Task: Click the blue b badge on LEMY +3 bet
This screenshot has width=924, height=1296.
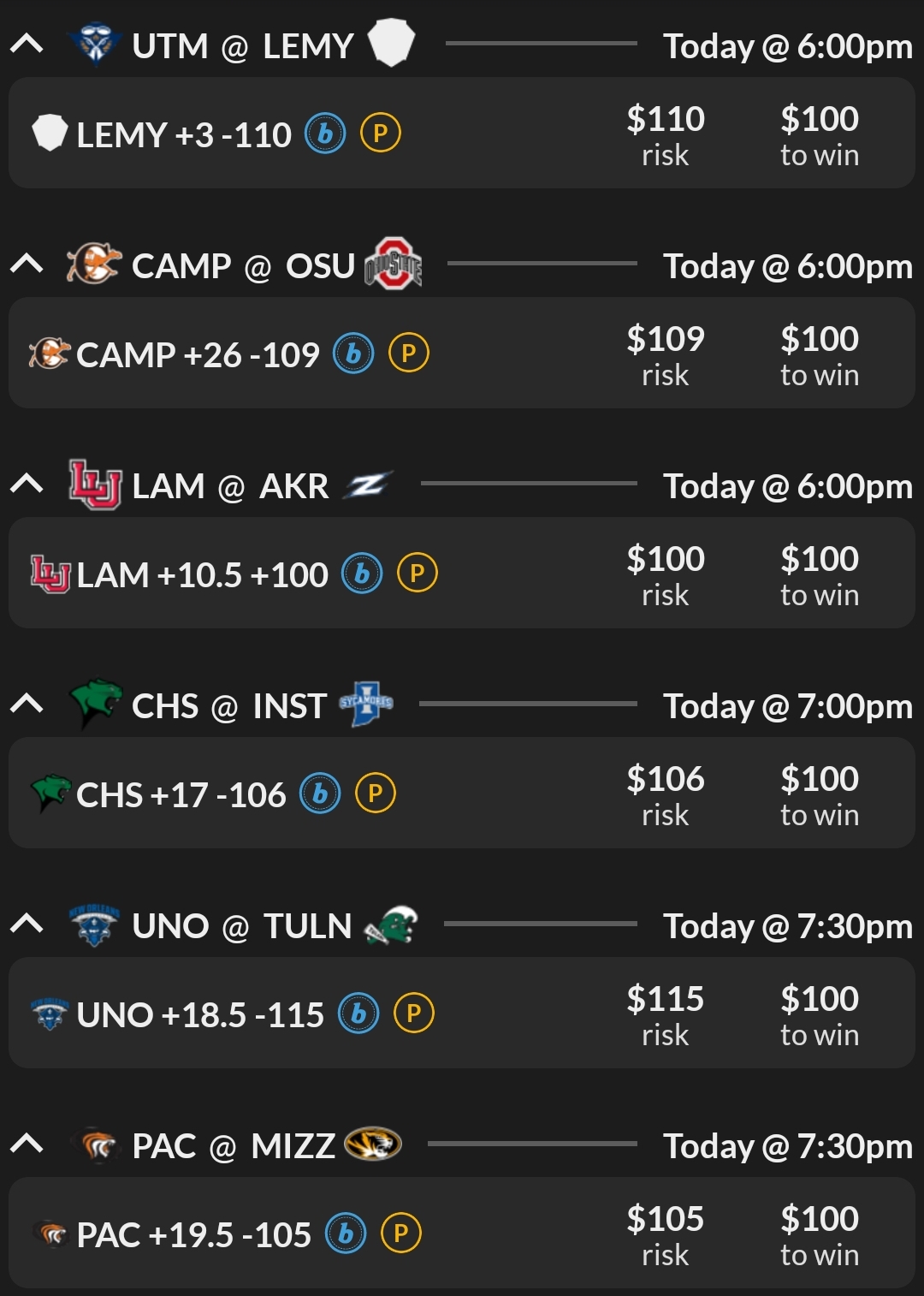Action: coord(325,134)
